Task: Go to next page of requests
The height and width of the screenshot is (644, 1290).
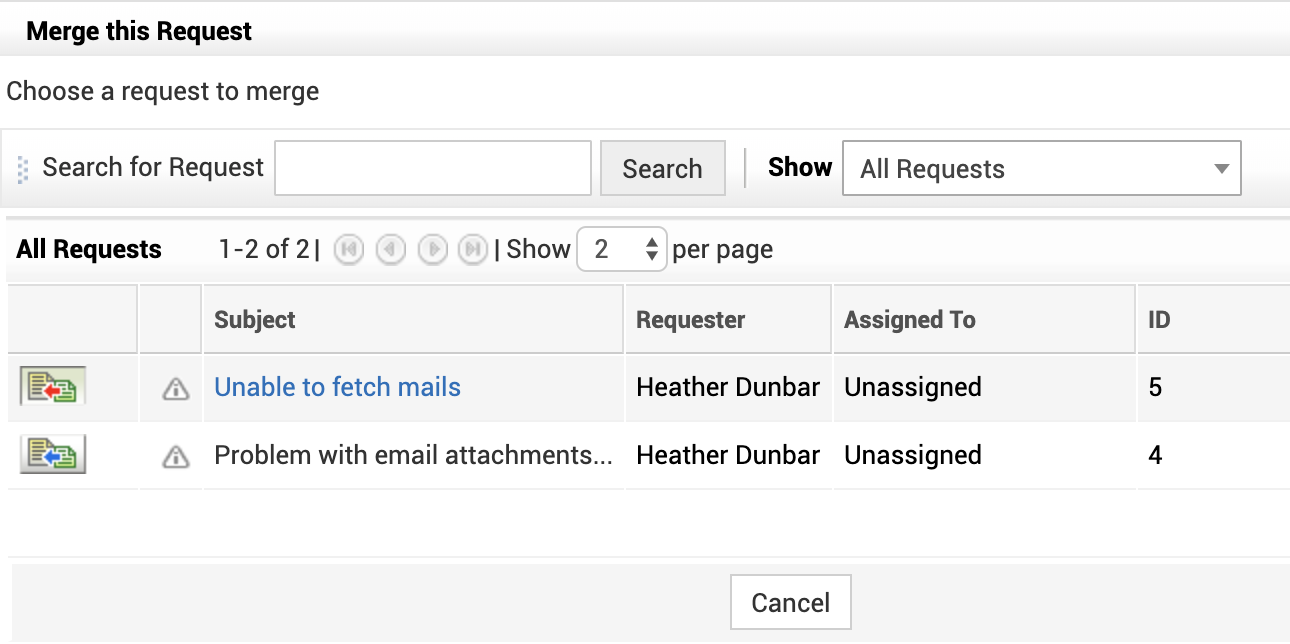Action: coord(432,249)
